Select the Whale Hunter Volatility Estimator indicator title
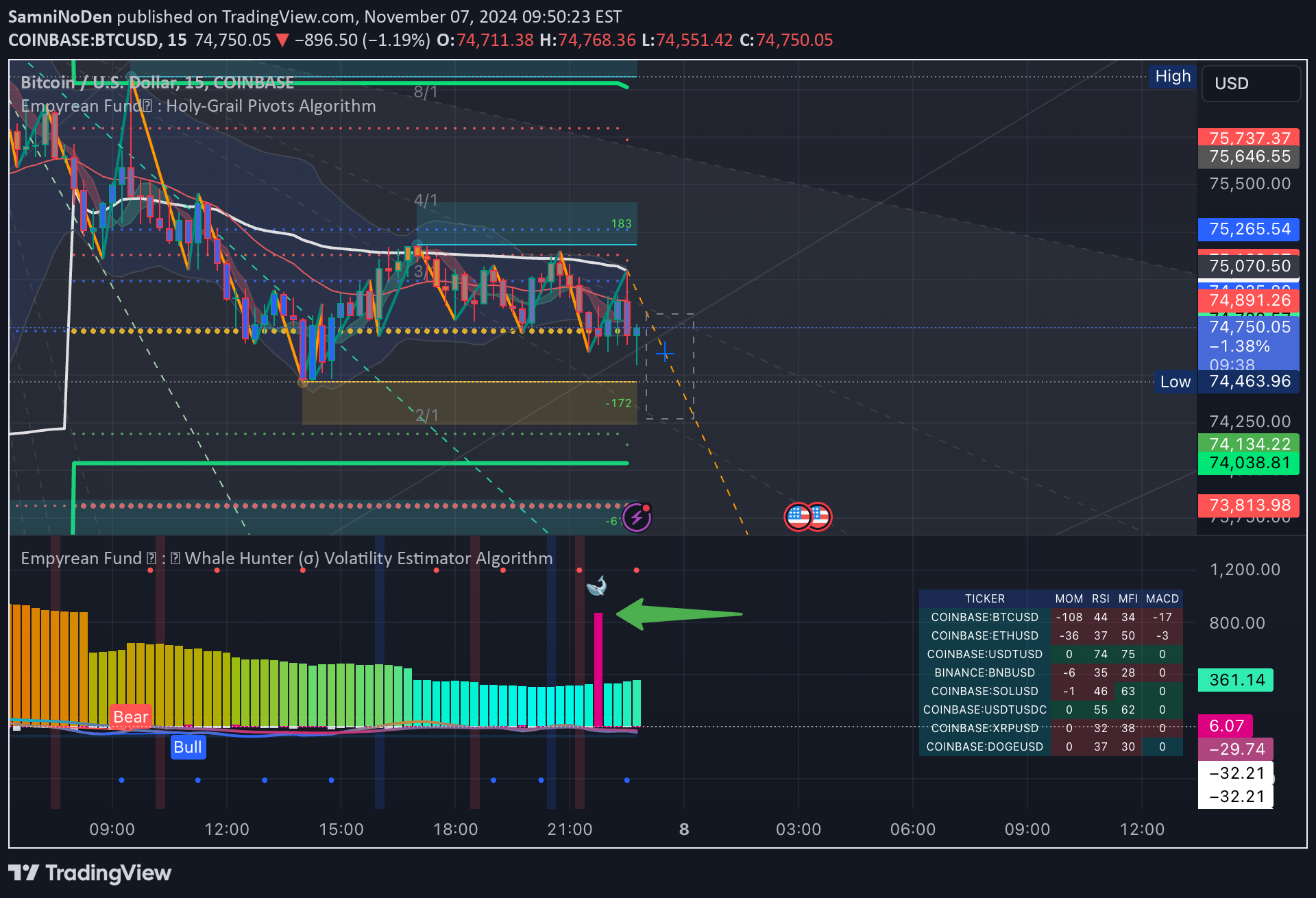The height and width of the screenshot is (898, 1316). click(287, 558)
